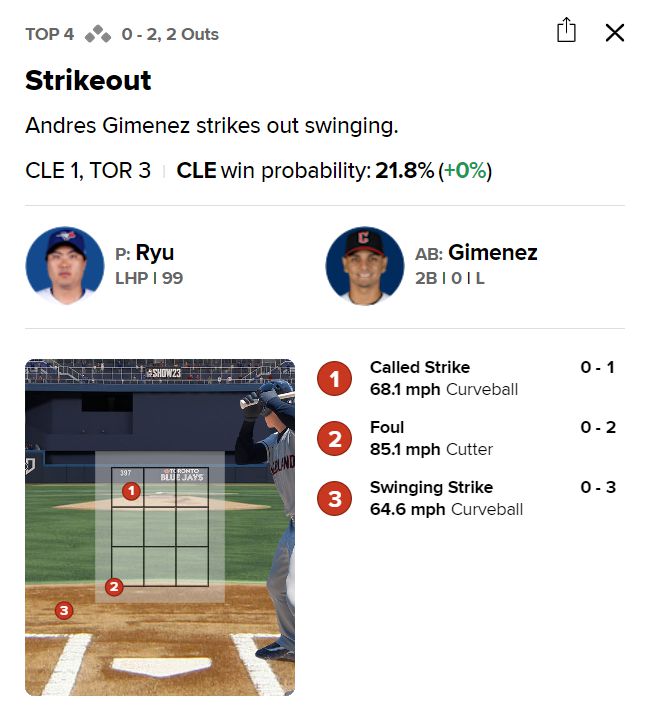Click the Strikeout heading
Image resolution: width=654 pixels, height=728 pixels.
(x=88, y=81)
